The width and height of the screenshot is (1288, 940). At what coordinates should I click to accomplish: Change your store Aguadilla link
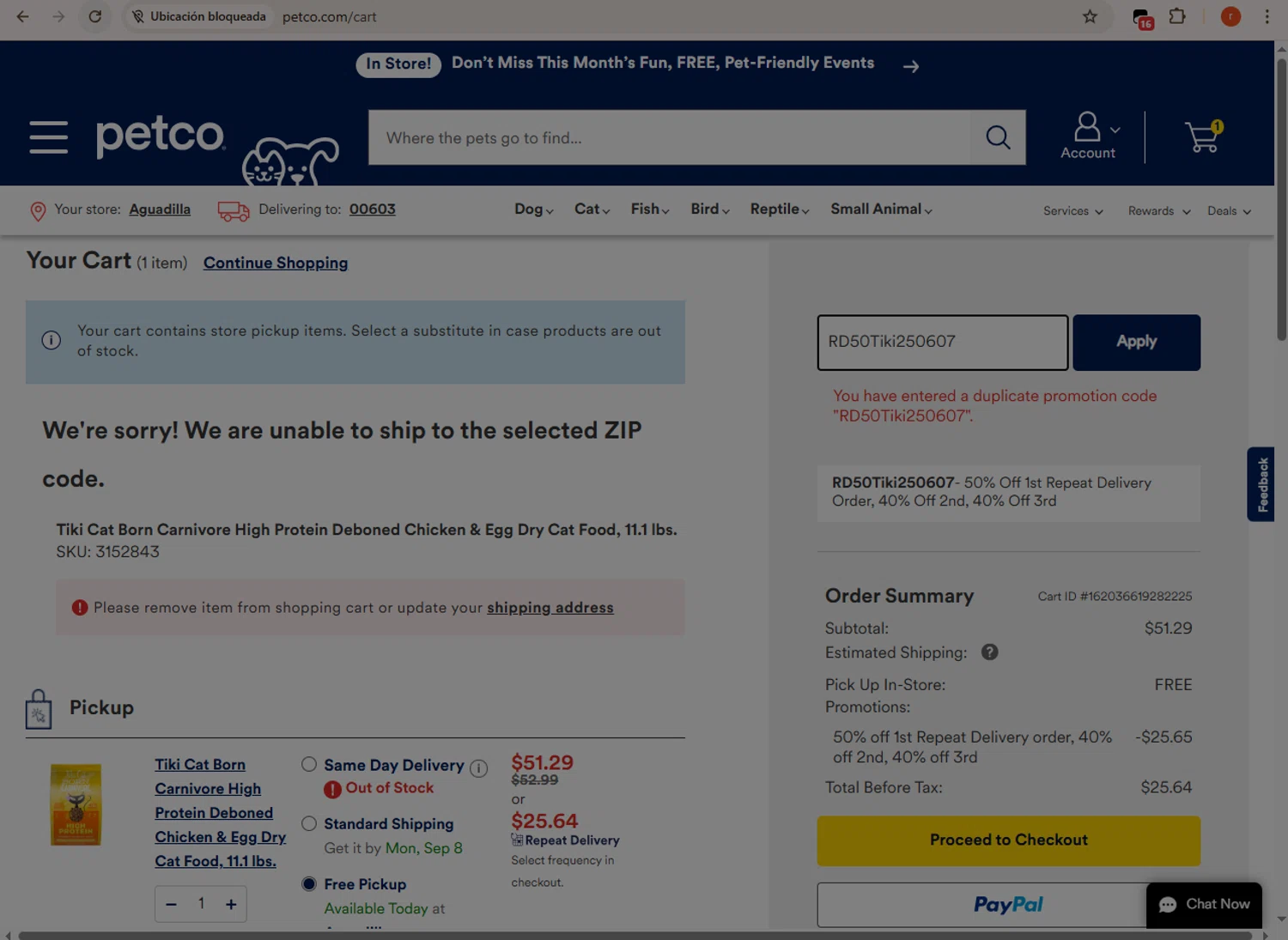tap(160, 209)
